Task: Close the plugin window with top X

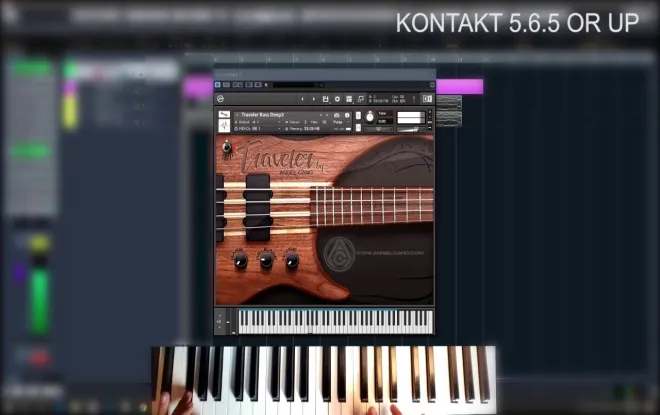Action: click(432, 74)
